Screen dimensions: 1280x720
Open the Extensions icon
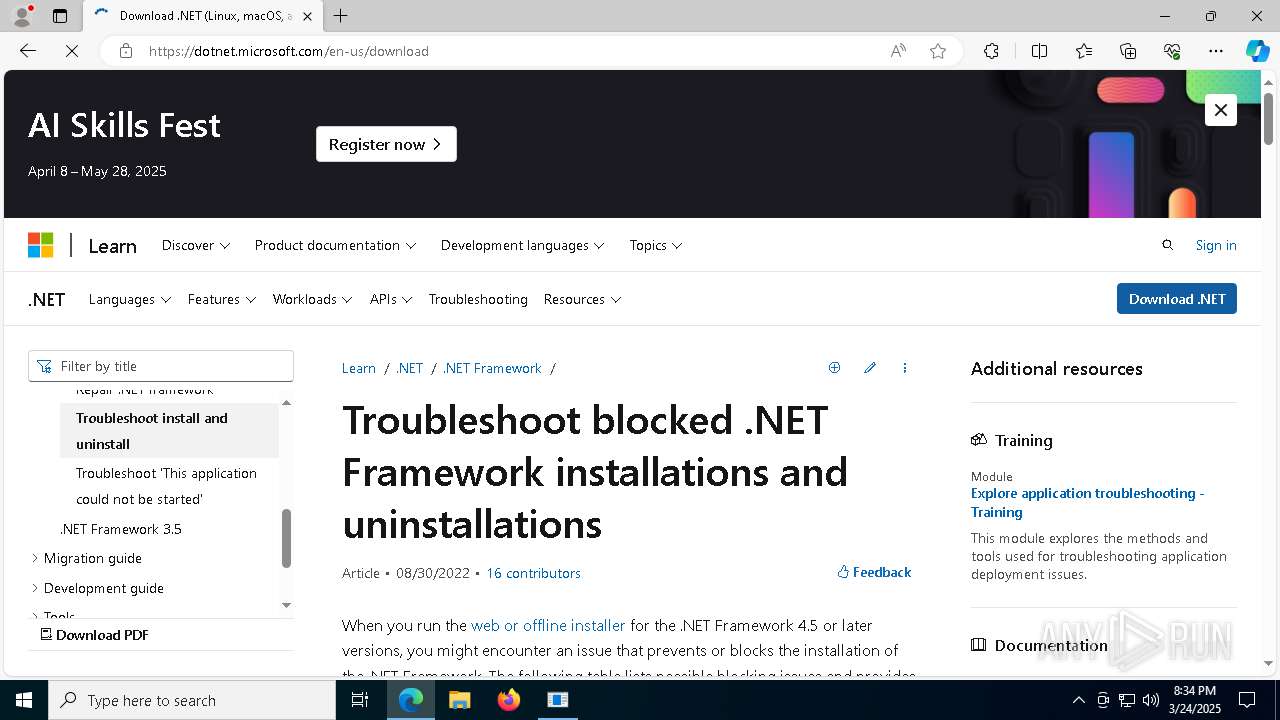(x=991, y=51)
